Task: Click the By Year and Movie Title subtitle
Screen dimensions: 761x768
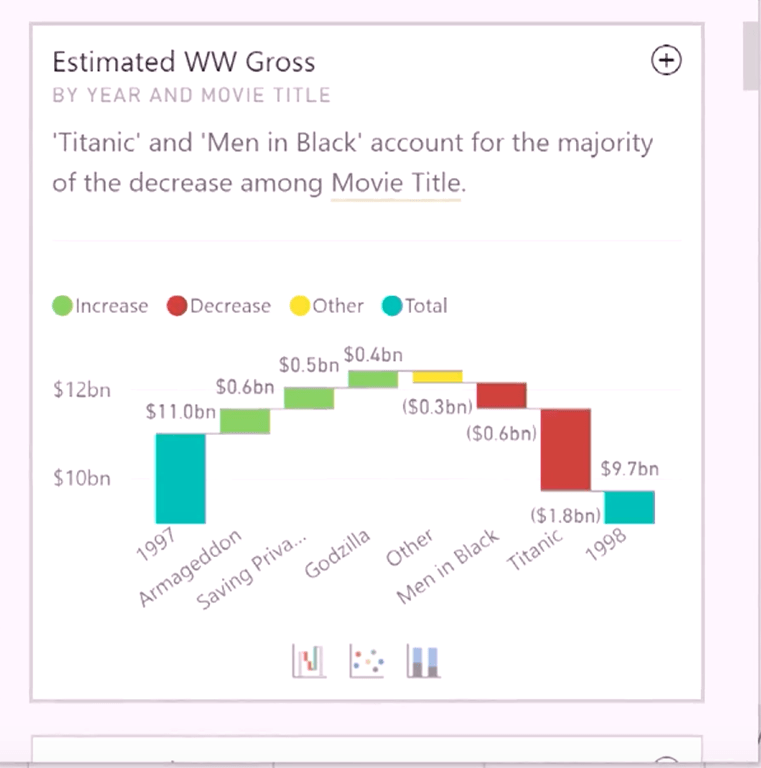Action: coord(191,96)
